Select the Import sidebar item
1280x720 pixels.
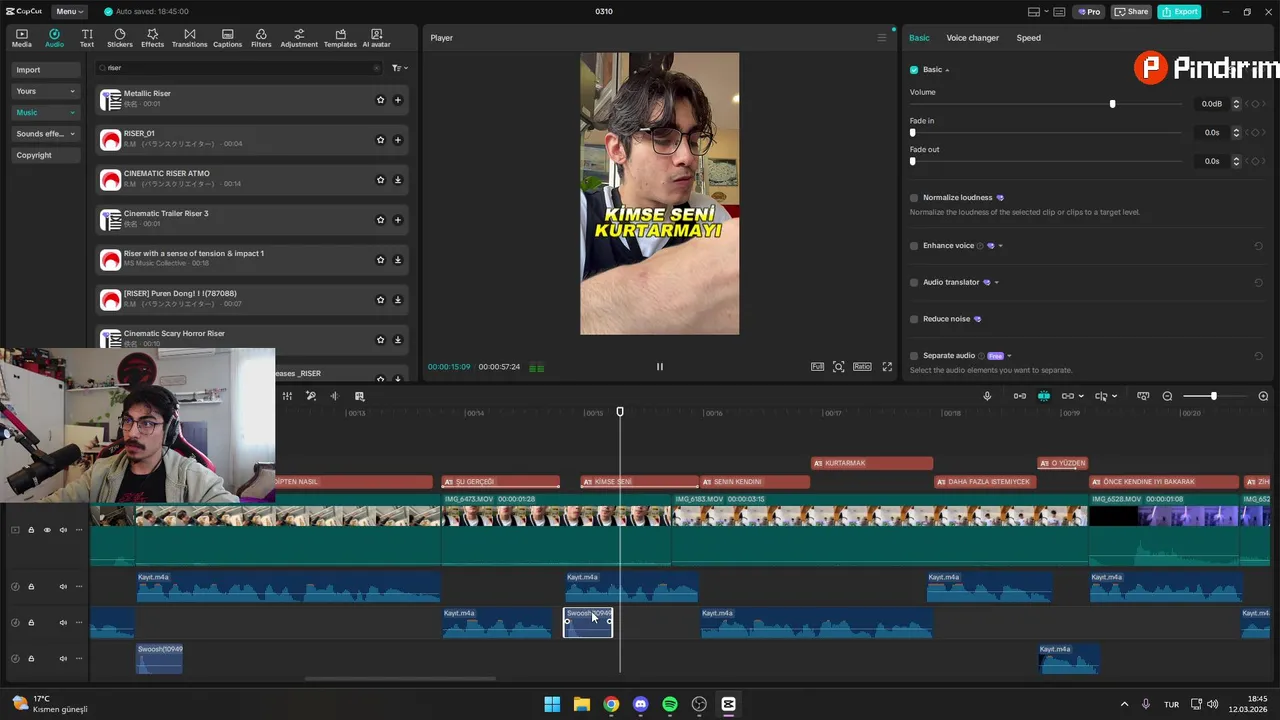click(x=46, y=70)
